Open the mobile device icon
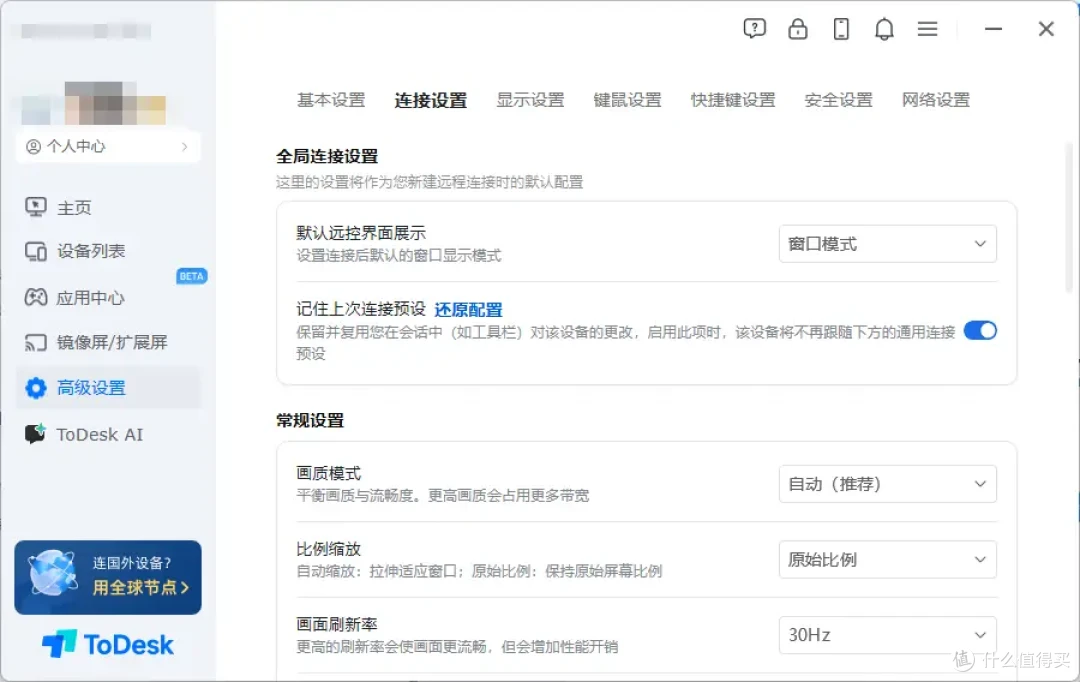1080x682 pixels. 841,29
